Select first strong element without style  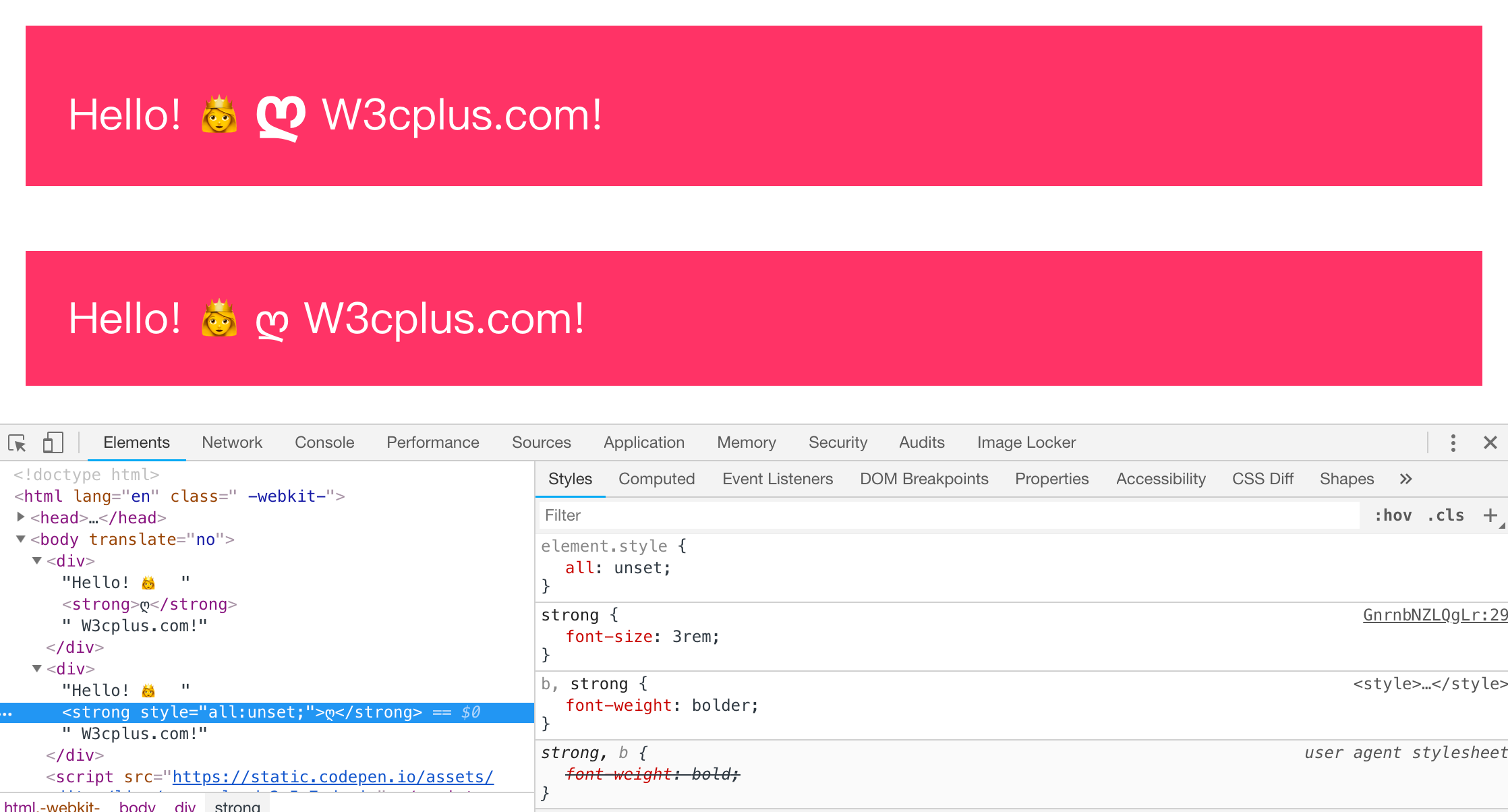click(x=150, y=604)
